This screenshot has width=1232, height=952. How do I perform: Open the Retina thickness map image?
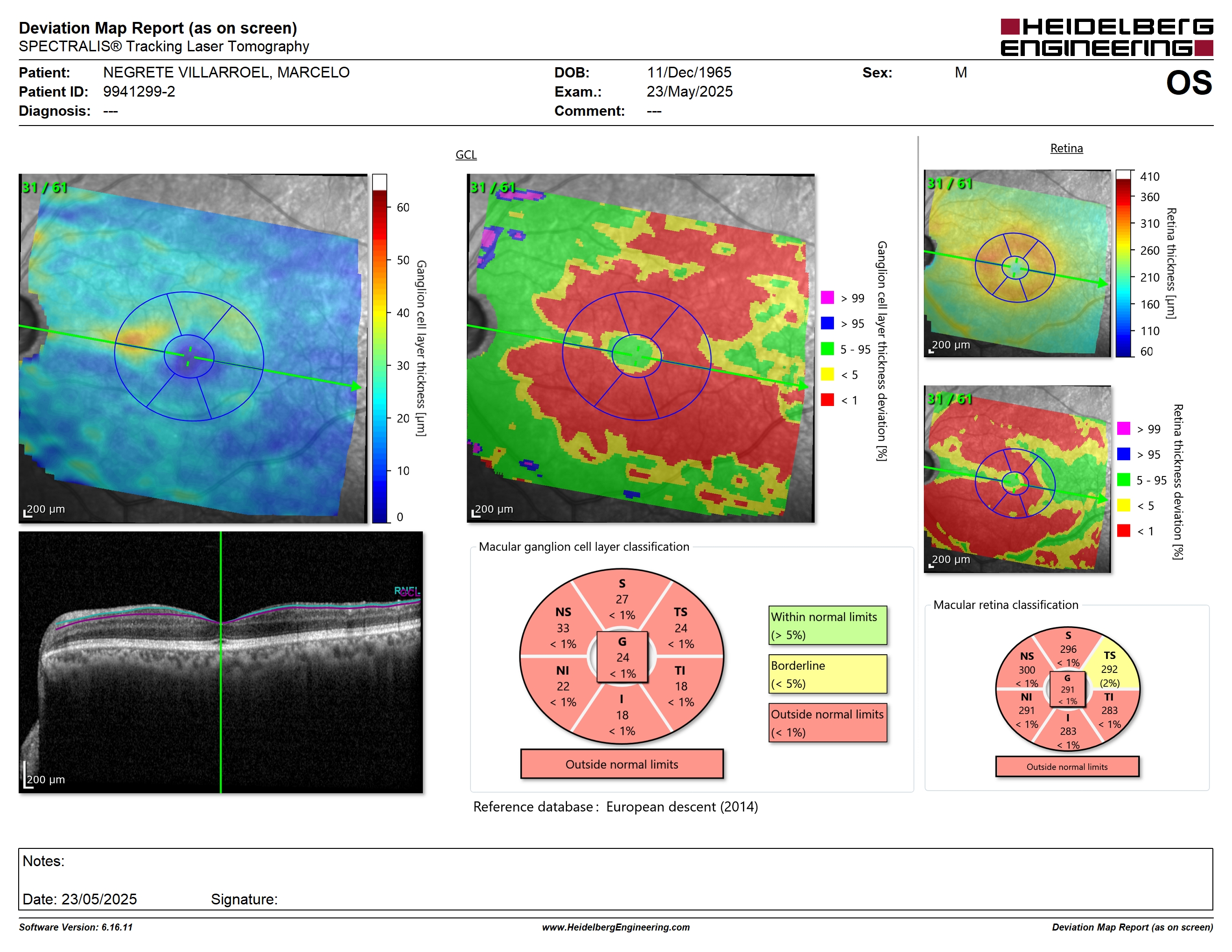tap(1017, 263)
